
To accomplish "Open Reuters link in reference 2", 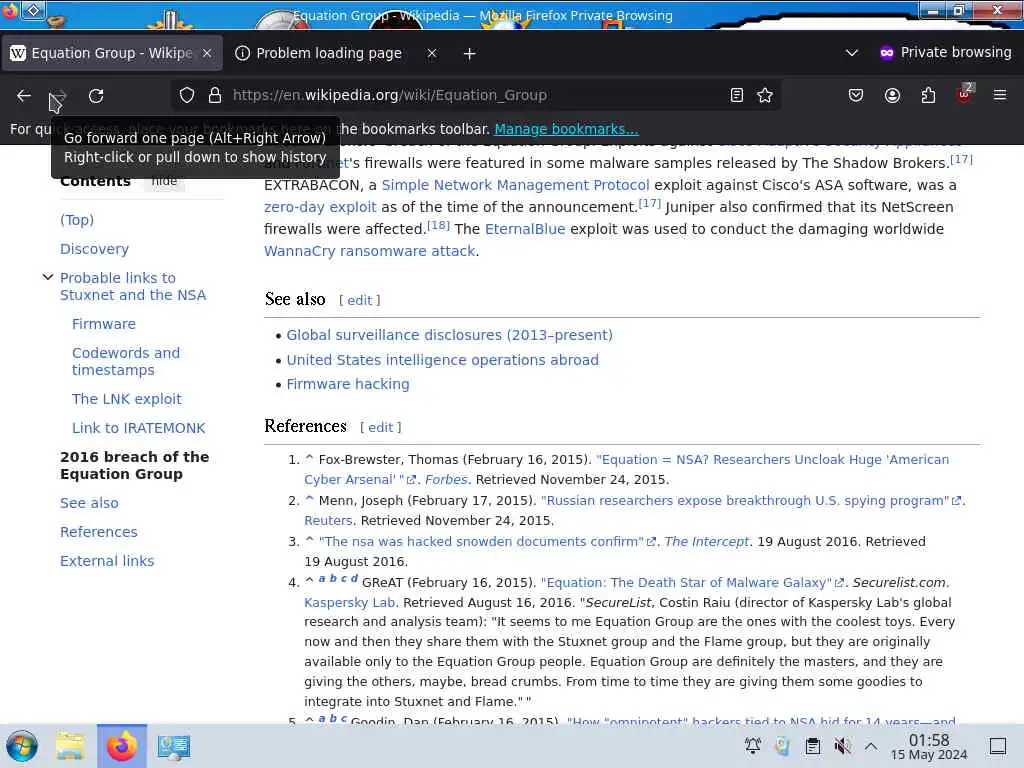I will tap(328, 520).
